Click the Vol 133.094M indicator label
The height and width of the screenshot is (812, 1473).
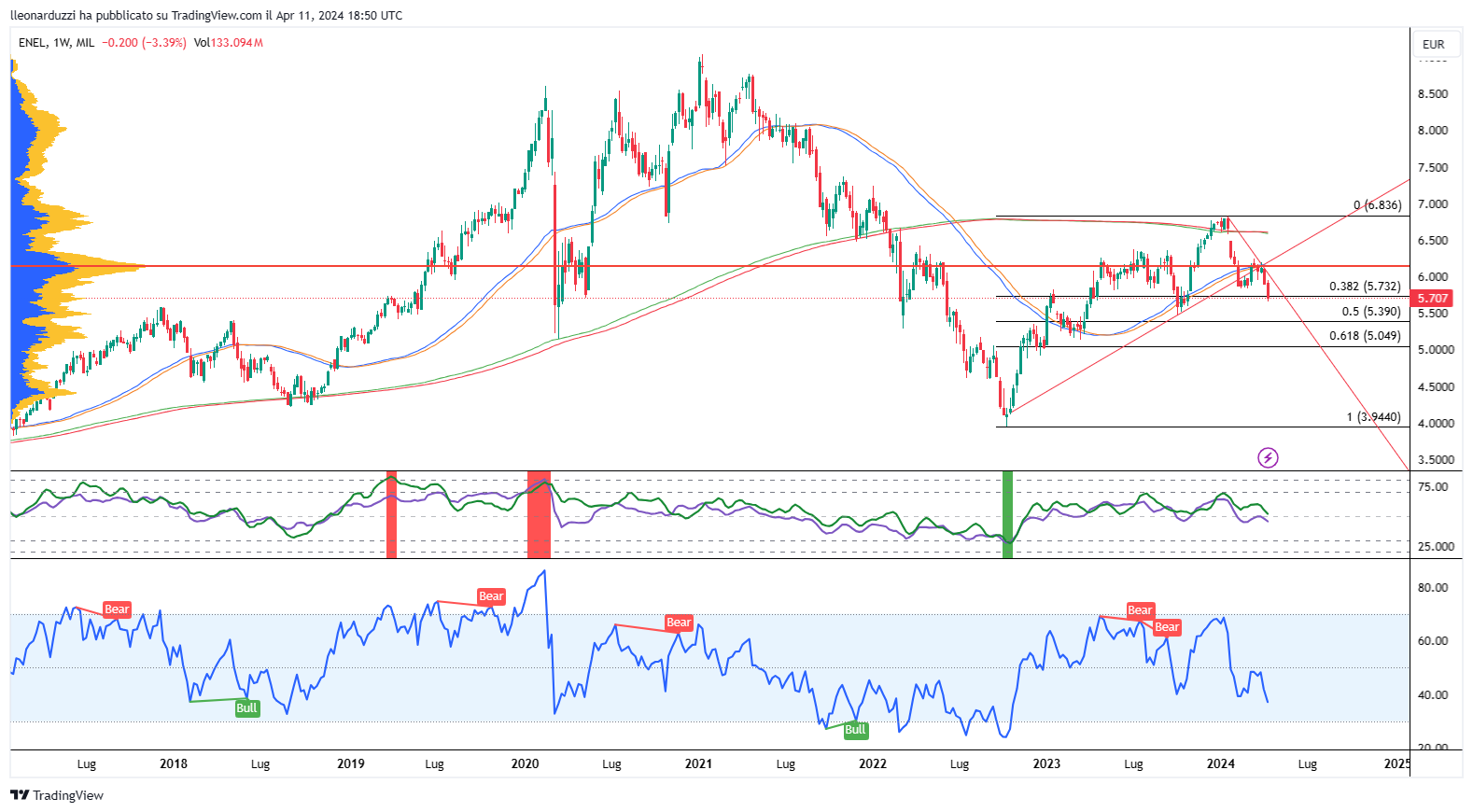(229, 43)
